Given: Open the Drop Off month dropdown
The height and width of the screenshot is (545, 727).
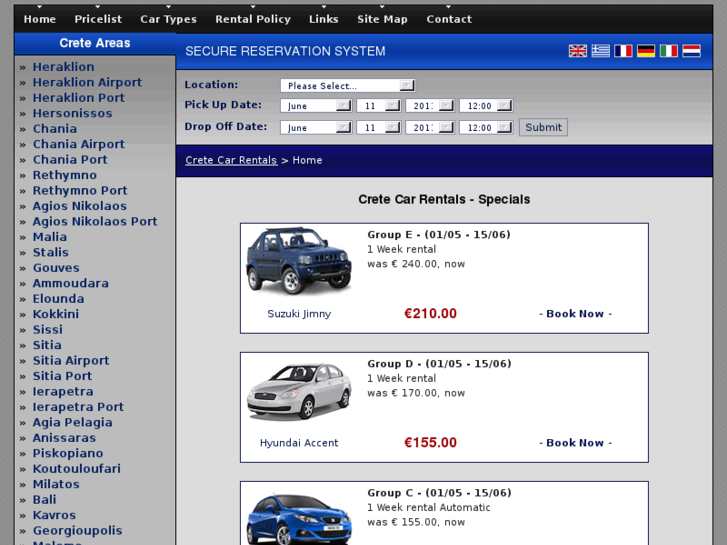Looking at the screenshot, I should coord(316,128).
